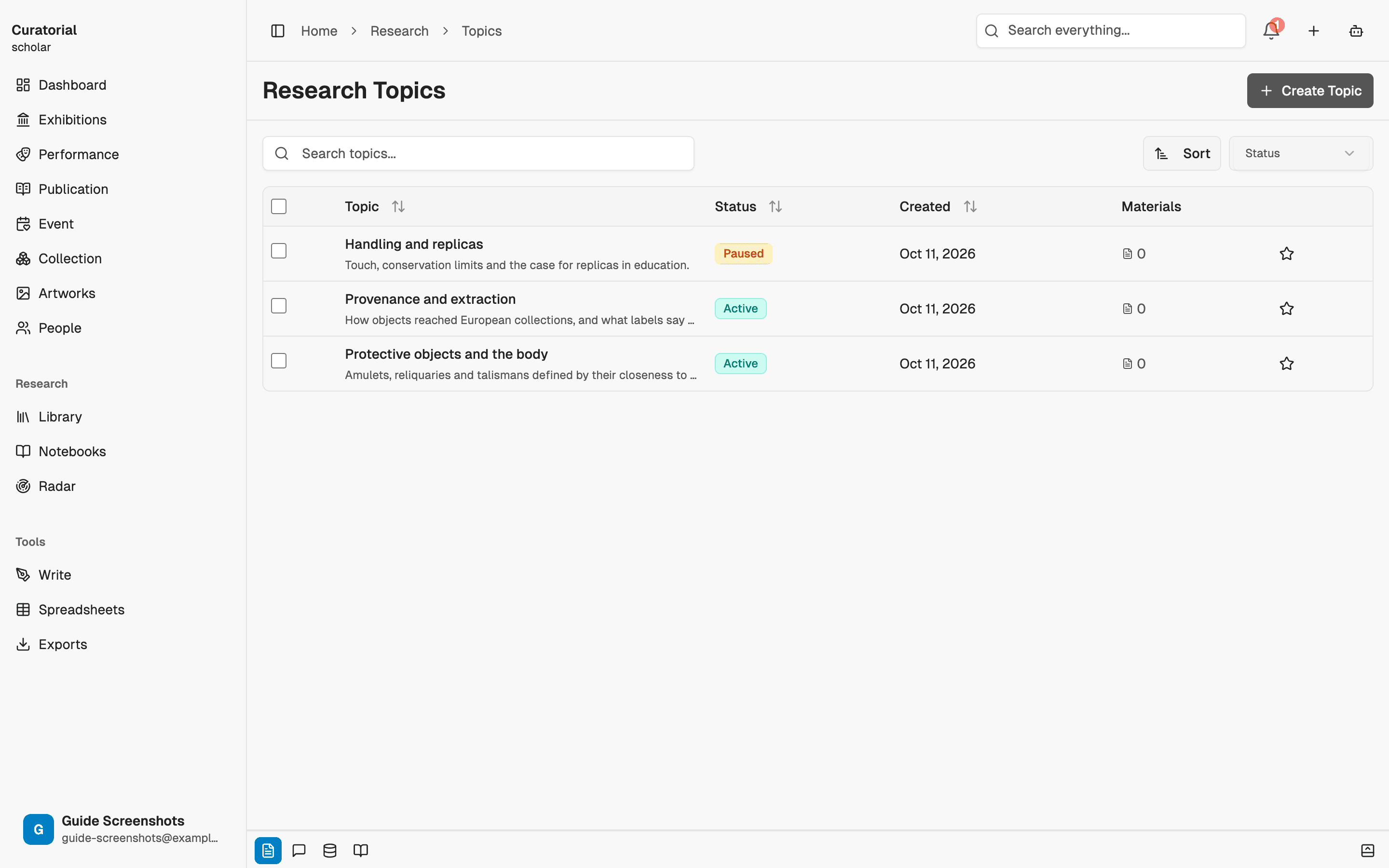The image size is (1389, 868).
Task: Sort by Status column arrows
Action: [x=776, y=207]
